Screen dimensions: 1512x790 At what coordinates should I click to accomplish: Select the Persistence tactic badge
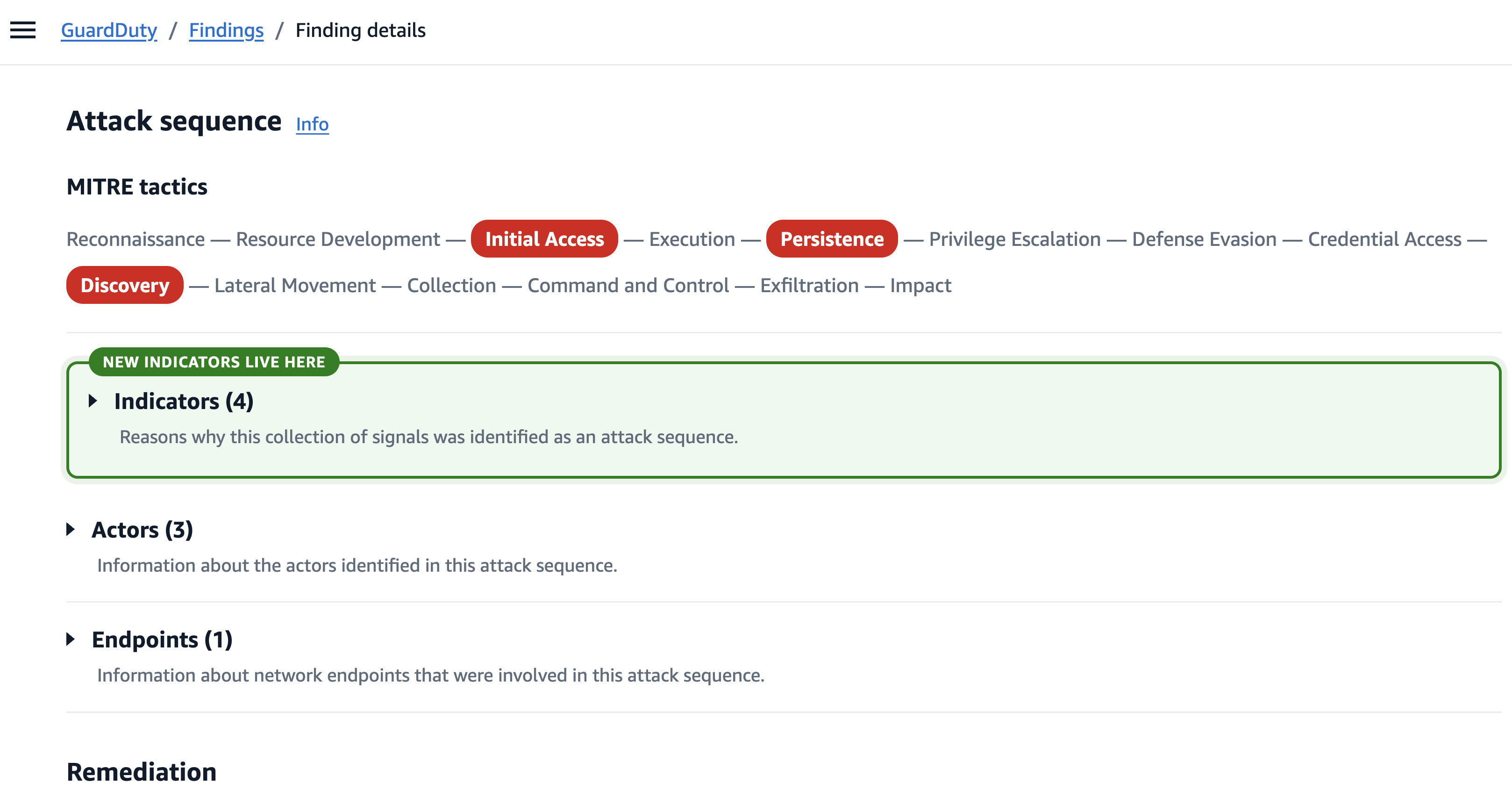832,239
